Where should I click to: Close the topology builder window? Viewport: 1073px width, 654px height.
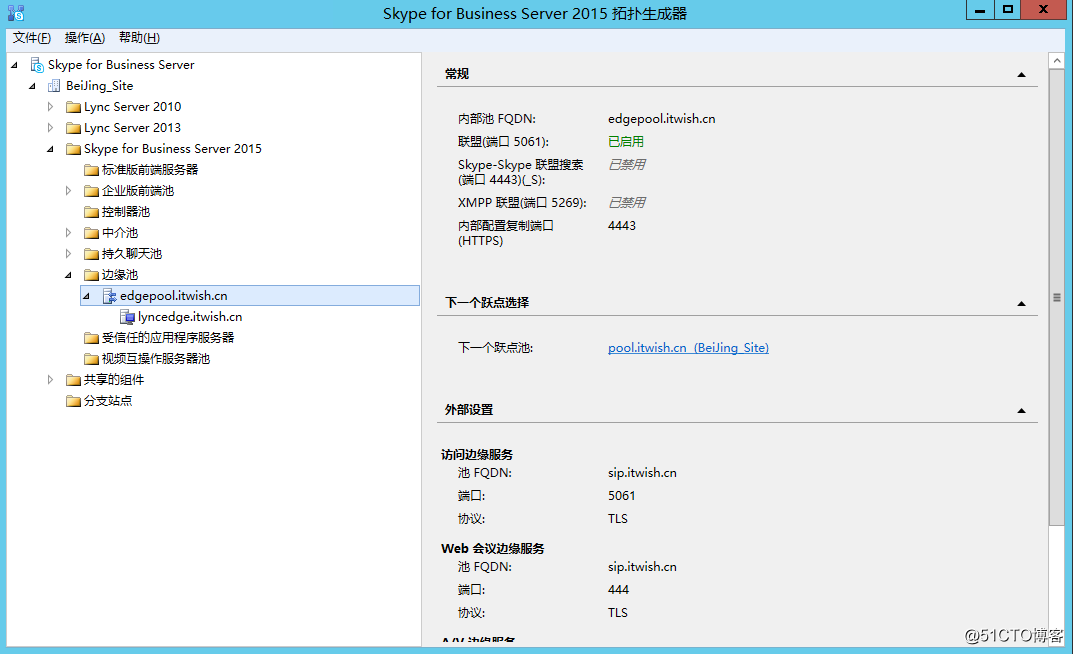pyautogui.click(x=1044, y=10)
